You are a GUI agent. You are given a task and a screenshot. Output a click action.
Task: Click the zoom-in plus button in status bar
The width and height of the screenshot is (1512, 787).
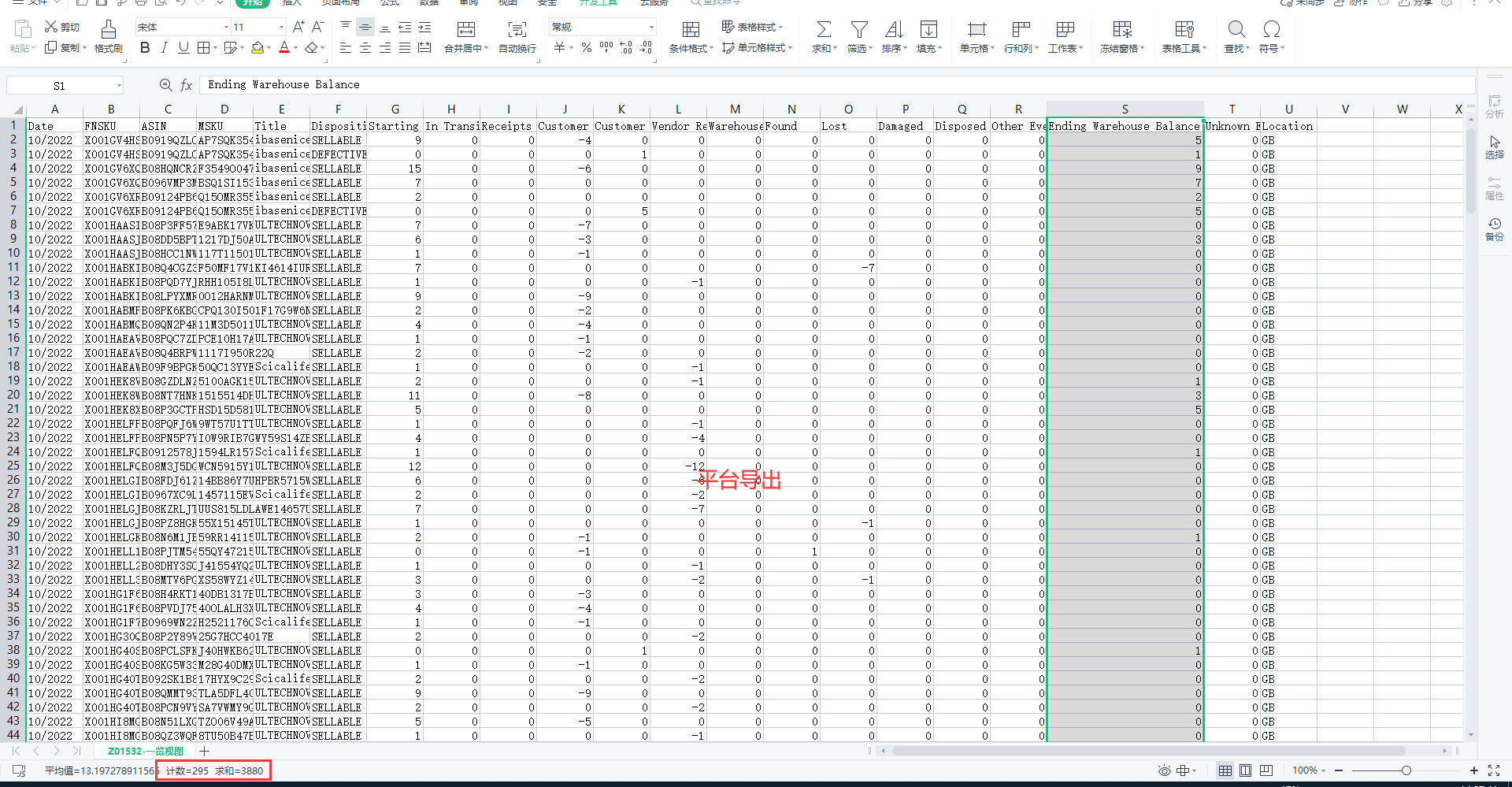(1473, 770)
